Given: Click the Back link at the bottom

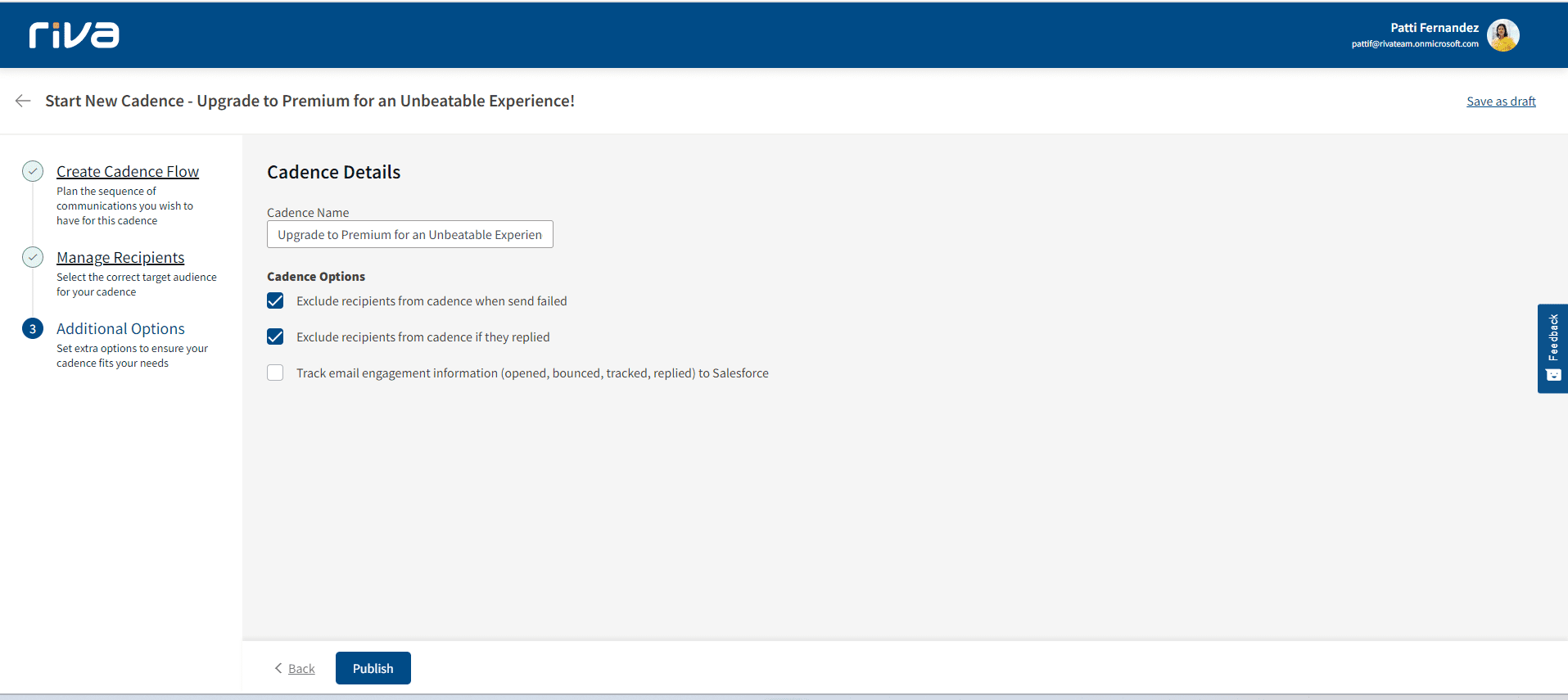Looking at the screenshot, I should 301,669.
